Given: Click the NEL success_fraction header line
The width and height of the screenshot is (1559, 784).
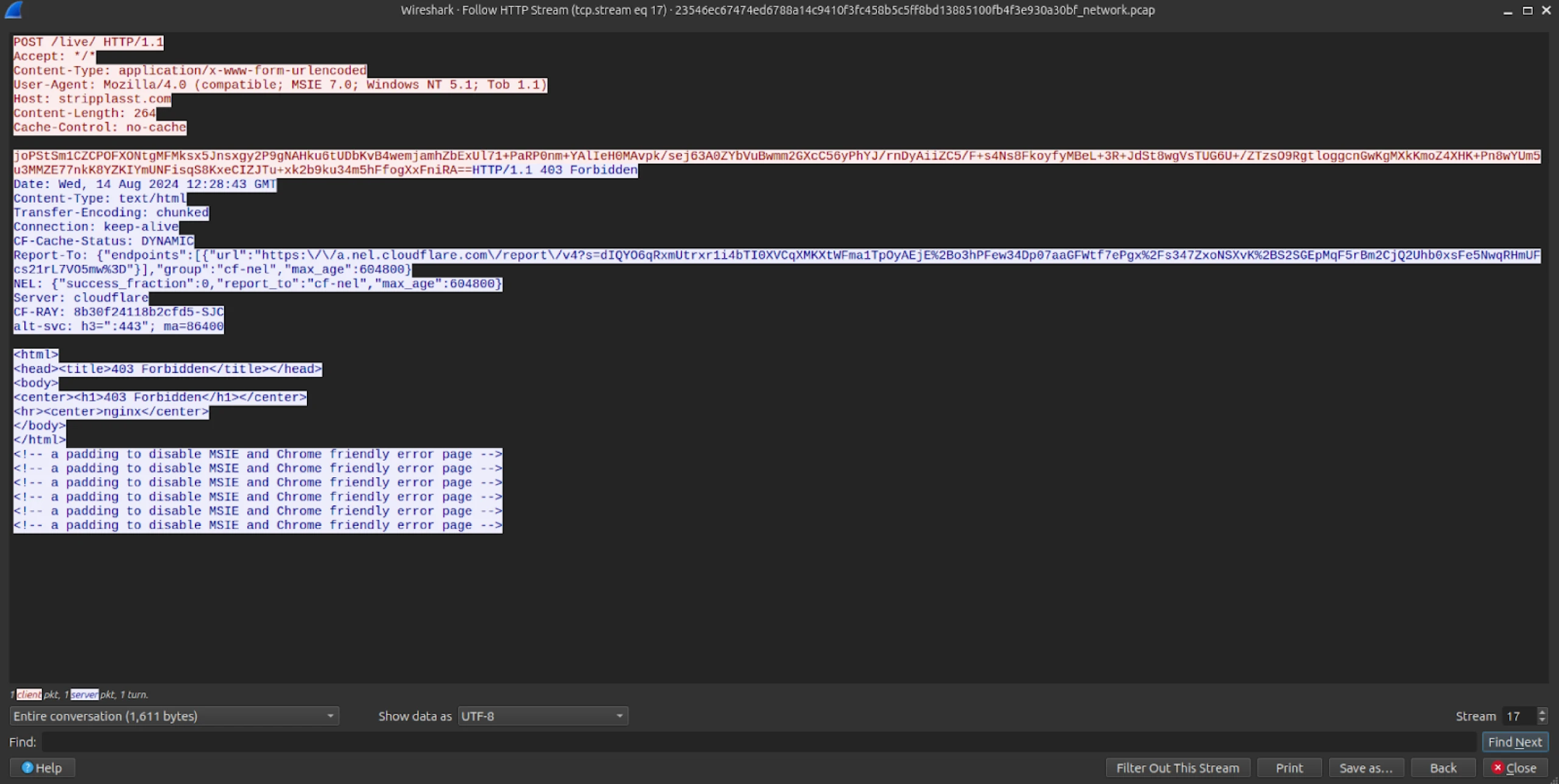Looking at the screenshot, I should 258,284.
